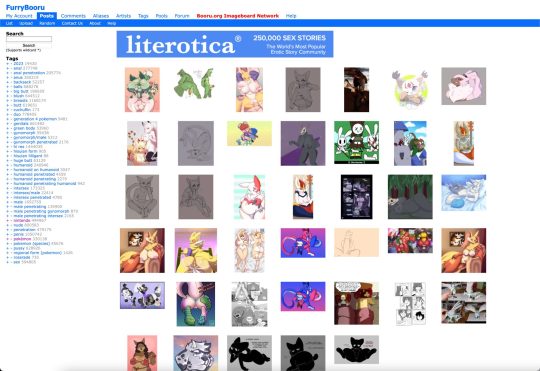Image resolution: width=540 pixels, height=371 pixels.
Task: Add the 2023 tag with its plus sign
Action: click(7, 64)
